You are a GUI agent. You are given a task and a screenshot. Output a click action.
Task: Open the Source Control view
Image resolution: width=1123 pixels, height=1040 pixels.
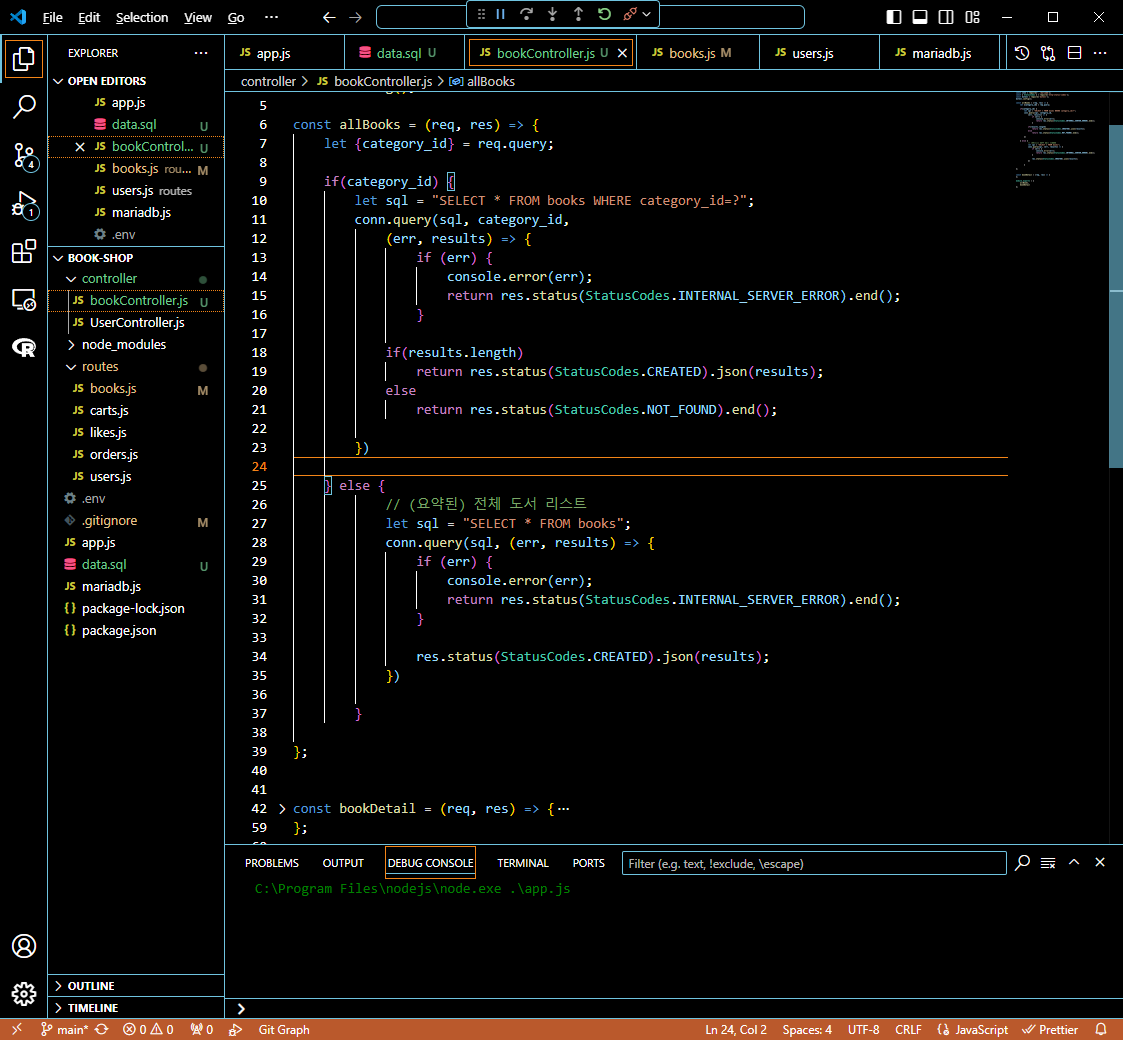24,155
